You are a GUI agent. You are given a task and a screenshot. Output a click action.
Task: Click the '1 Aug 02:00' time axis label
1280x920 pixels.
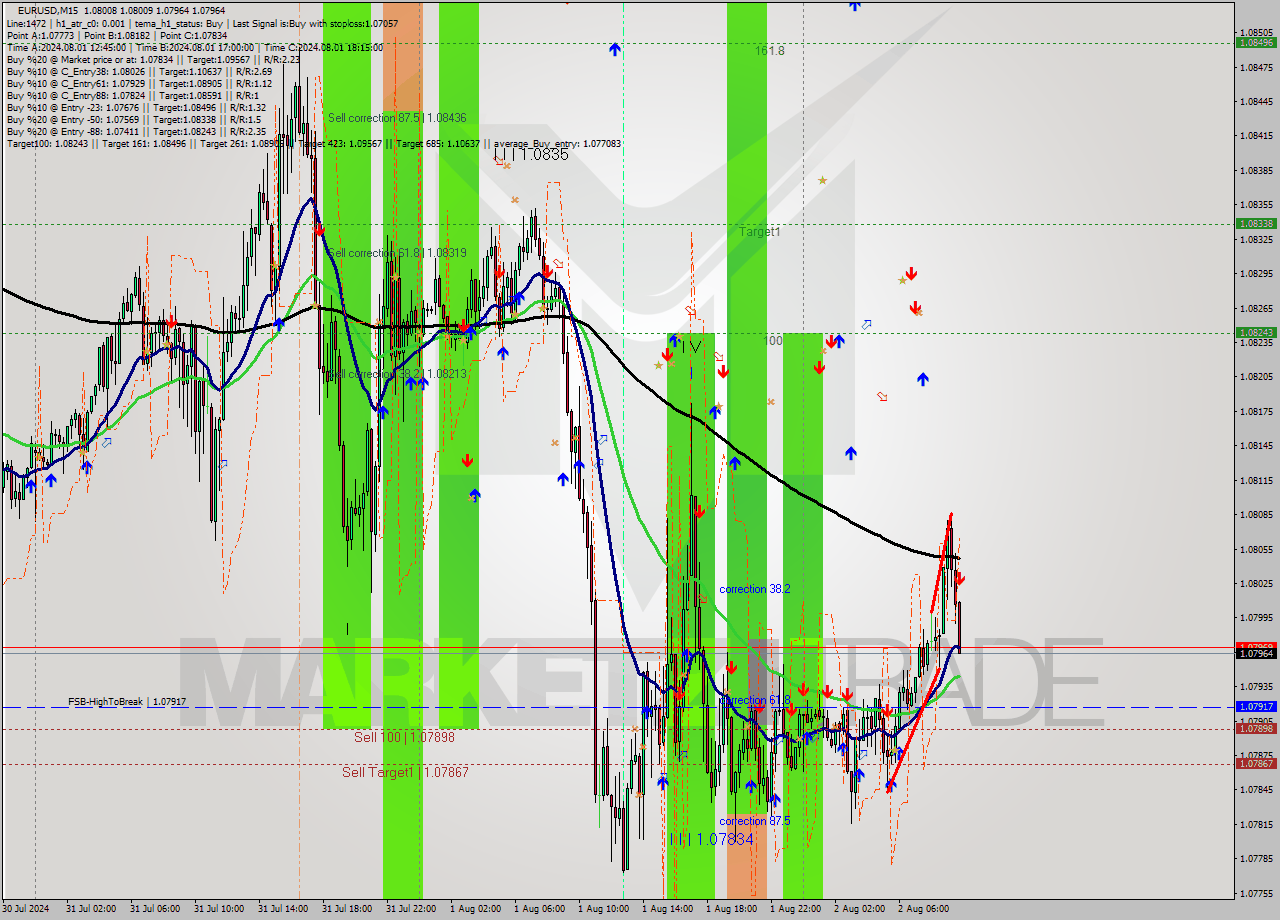[x=475, y=909]
